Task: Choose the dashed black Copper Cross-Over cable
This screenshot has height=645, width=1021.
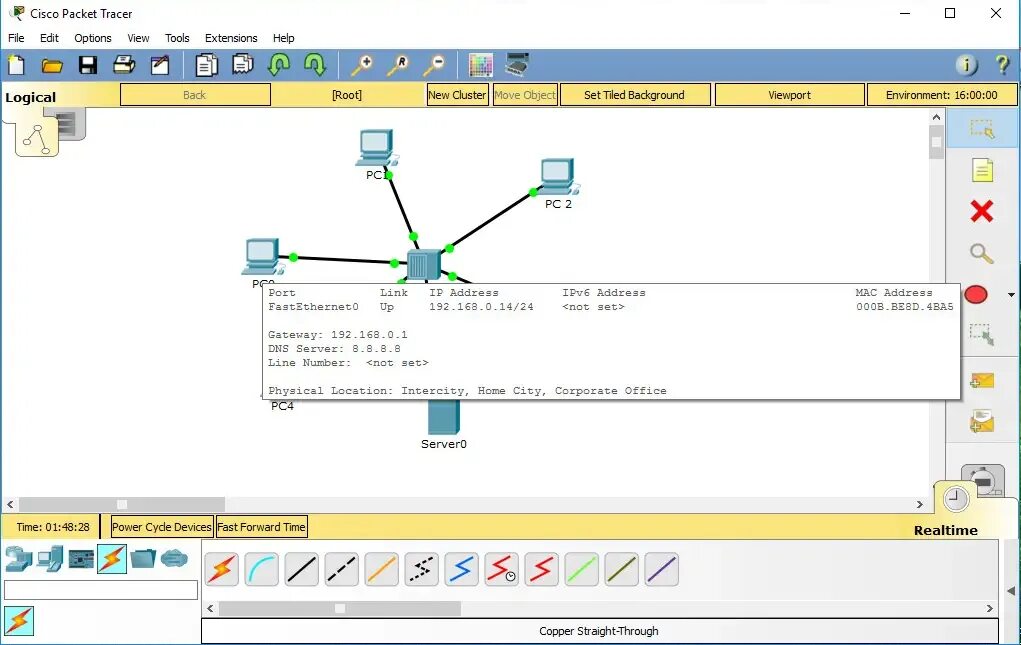Action: [x=341, y=570]
